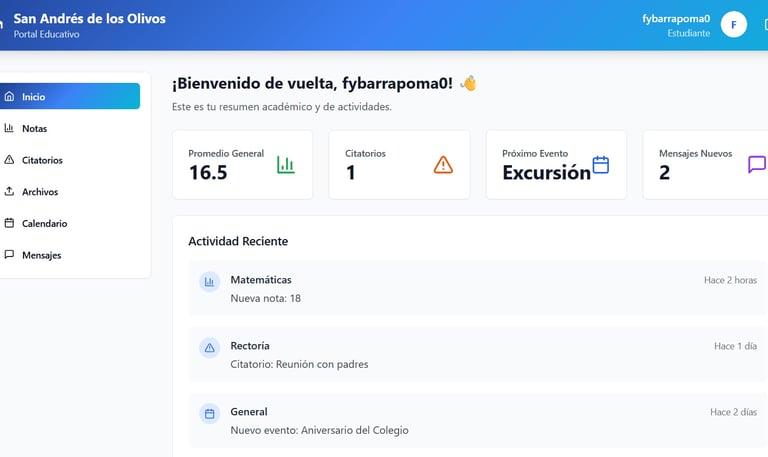Open the Citatorios summary card

[399, 165]
